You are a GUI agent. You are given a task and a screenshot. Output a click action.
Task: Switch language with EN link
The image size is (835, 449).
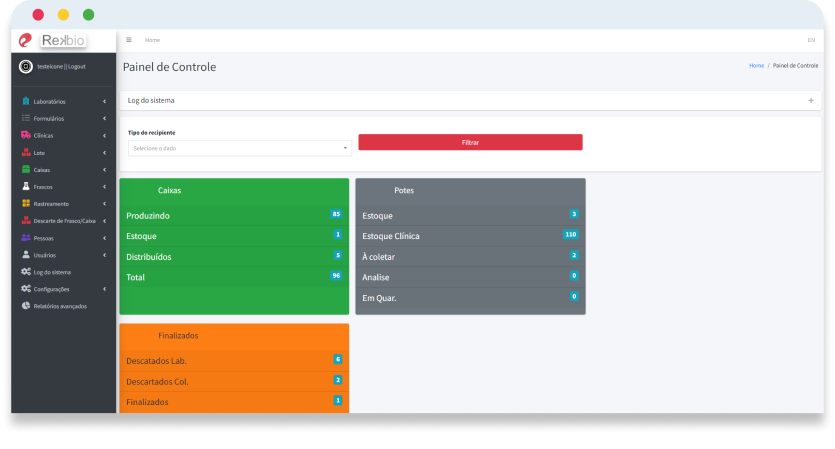point(811,40)
